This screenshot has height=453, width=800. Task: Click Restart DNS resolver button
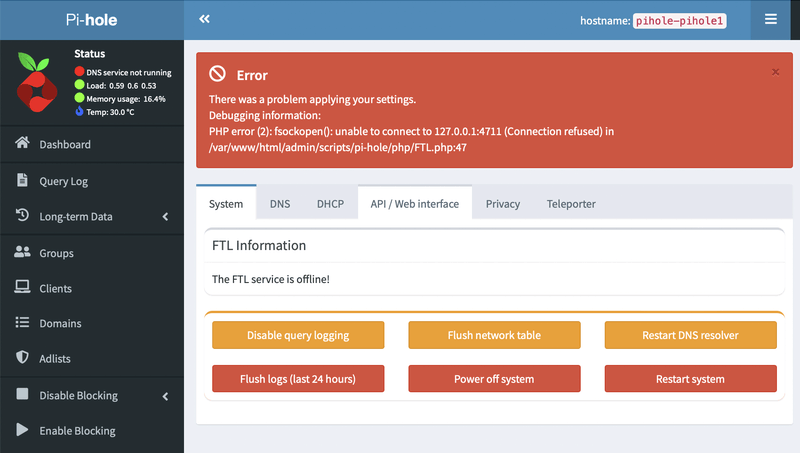coord(691,335)
